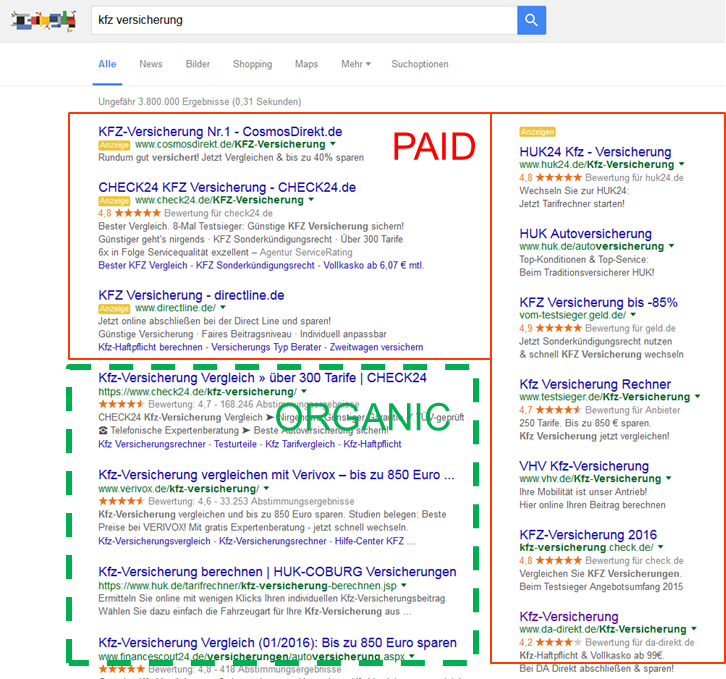Open the HUK Autoversicherung sidebar ad
The height and width of the screenshot is (679, 726).
585,233
